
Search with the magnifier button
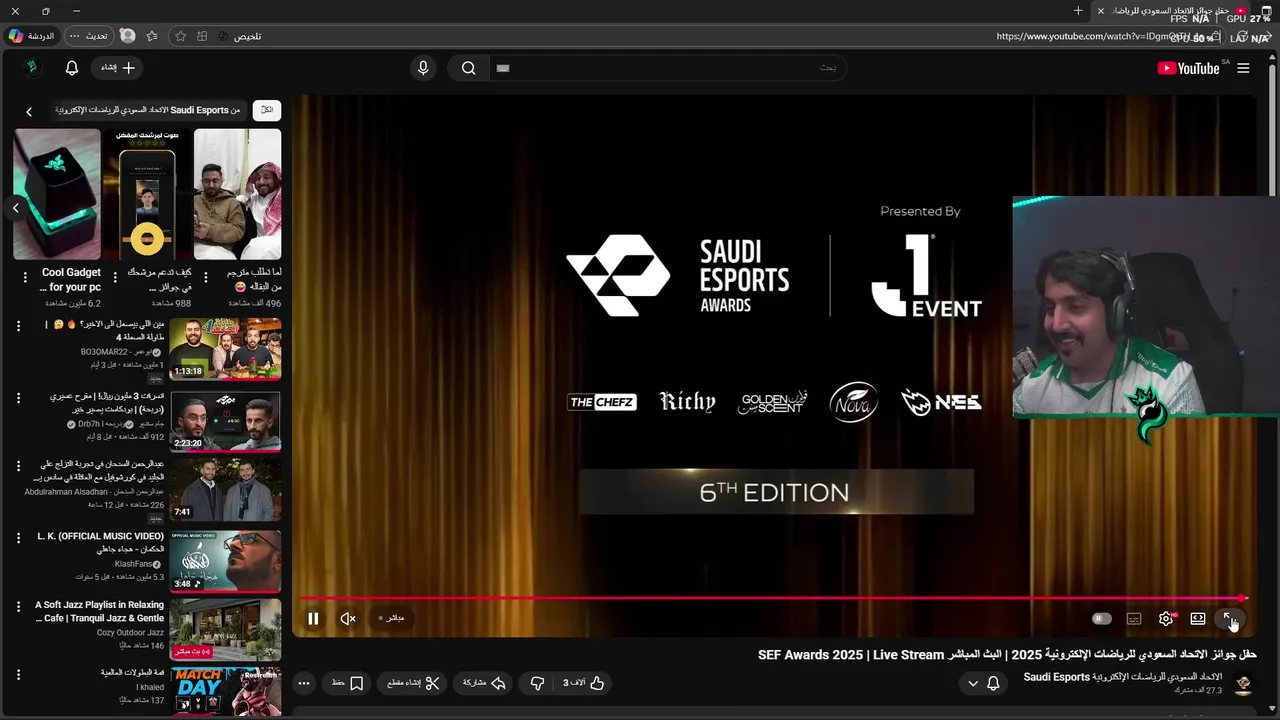pos(468,68)
